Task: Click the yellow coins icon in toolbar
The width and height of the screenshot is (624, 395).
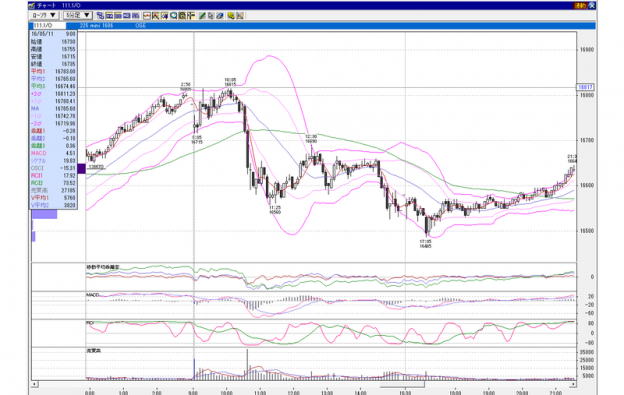Action: tap(231, 16)
